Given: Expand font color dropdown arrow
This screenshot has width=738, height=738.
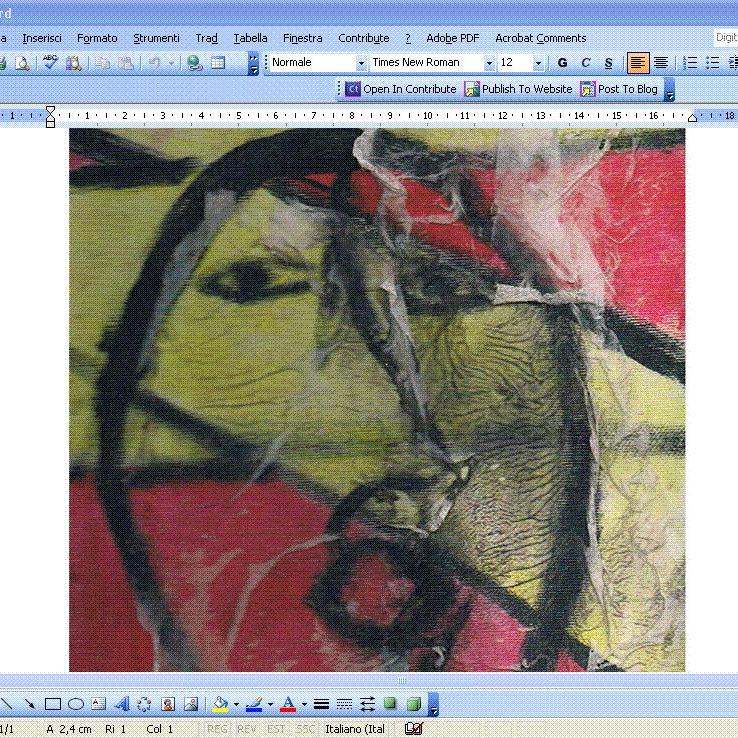Looking at the screenshot, I should pyautogui.click(x=304, y=705).
